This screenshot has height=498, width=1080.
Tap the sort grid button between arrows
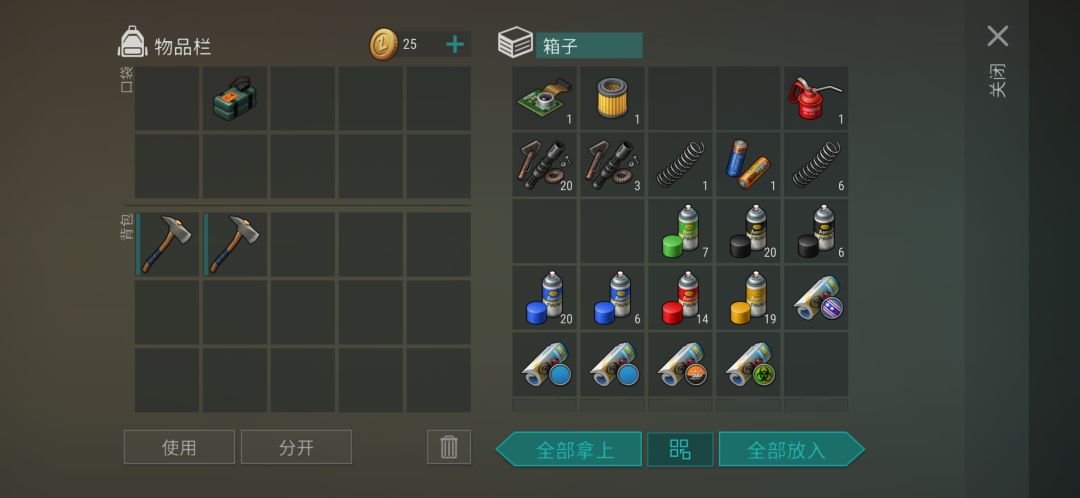pyautogui.click(x=680, y=450)
